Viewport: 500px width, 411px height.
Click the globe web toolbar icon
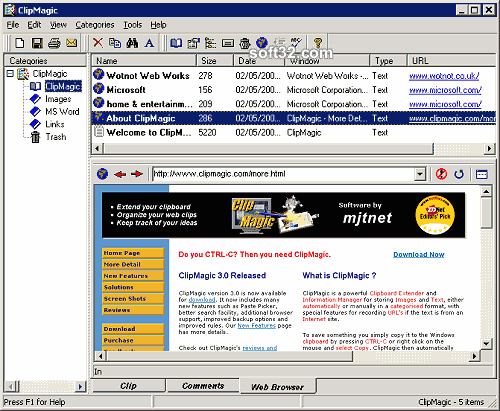(262, 43)
